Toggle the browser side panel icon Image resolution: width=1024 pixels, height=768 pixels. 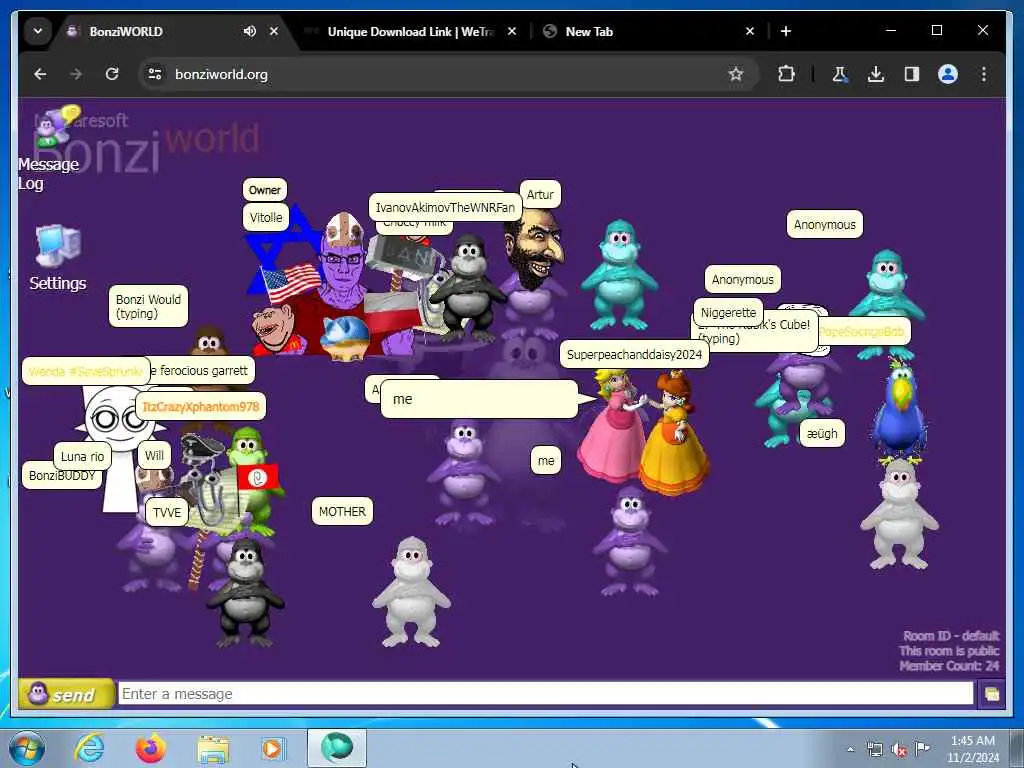[x=912, y=74]
